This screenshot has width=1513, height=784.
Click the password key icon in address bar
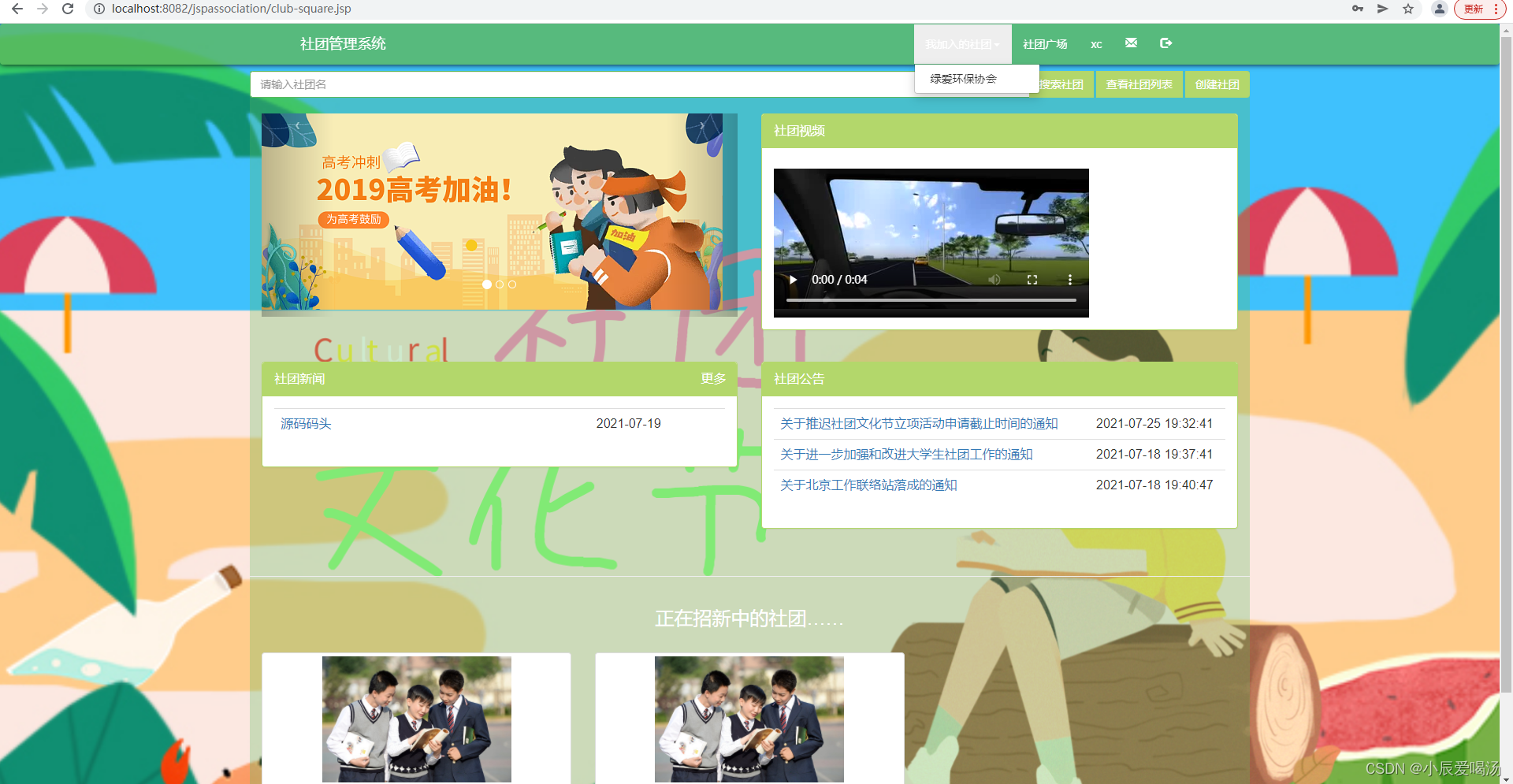pyautogui.click(x=1358, y=9)
